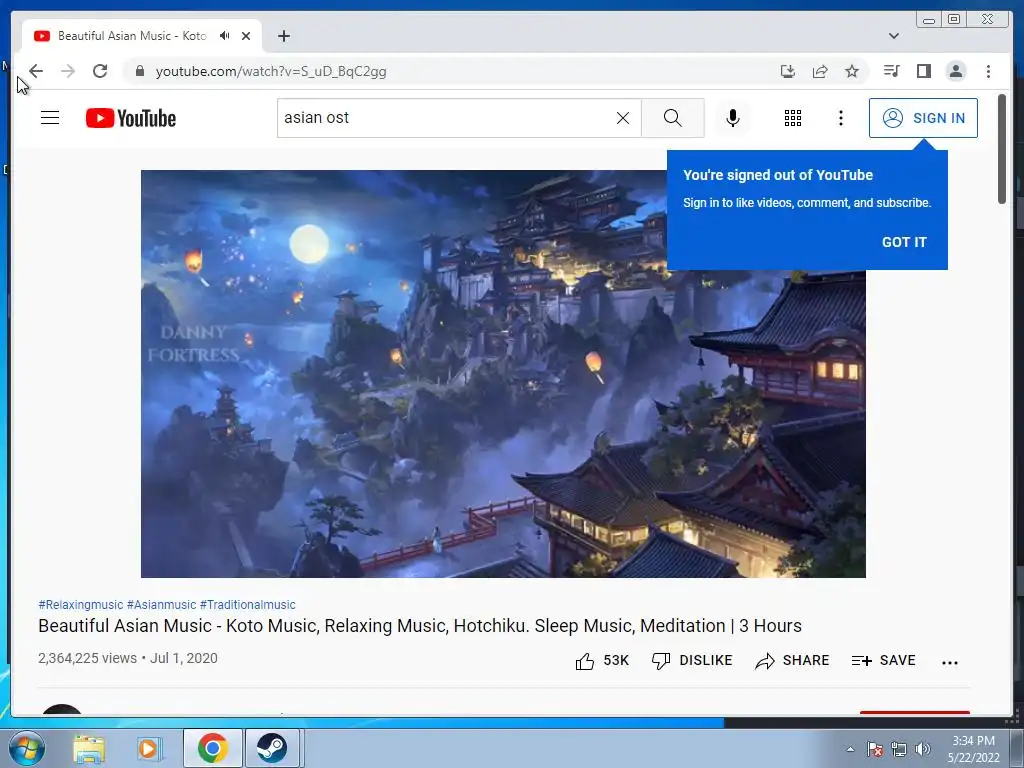Bookmark this page with the star icon
The height and width of the screenshot is (768, 1024).
852,71
